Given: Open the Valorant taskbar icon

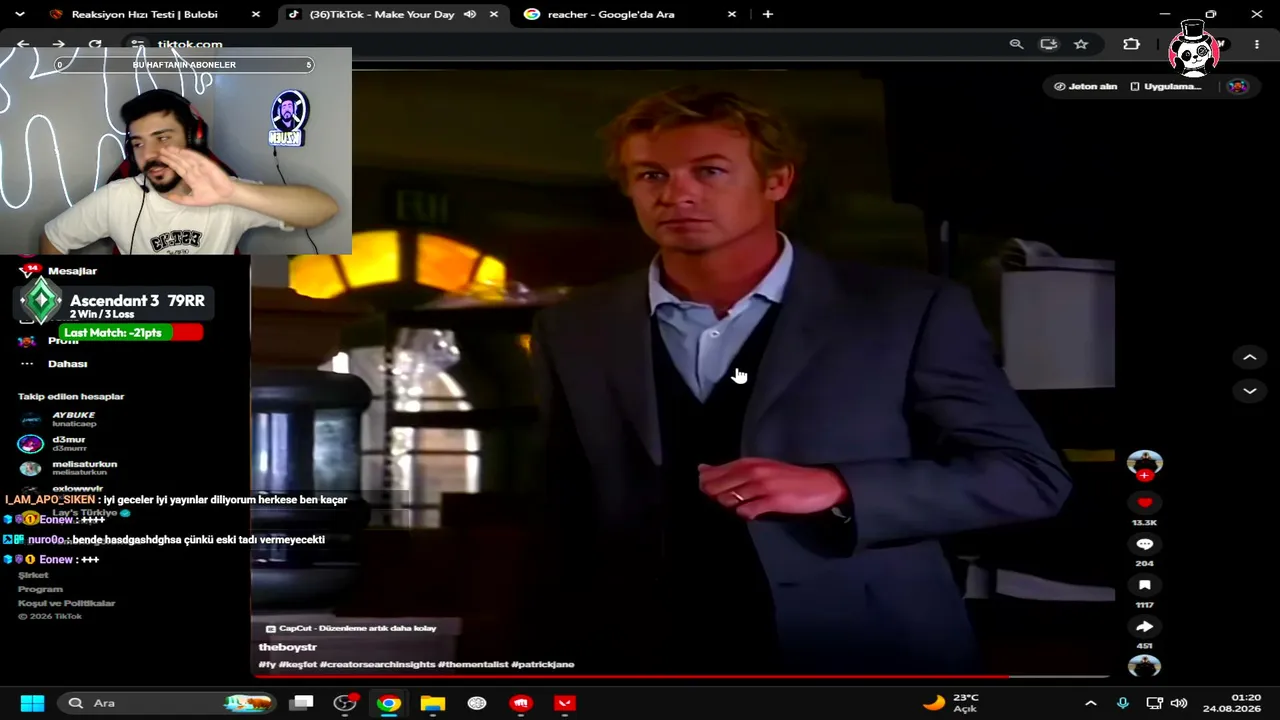Looking at the screenshot, I should (x=565, y=703).
